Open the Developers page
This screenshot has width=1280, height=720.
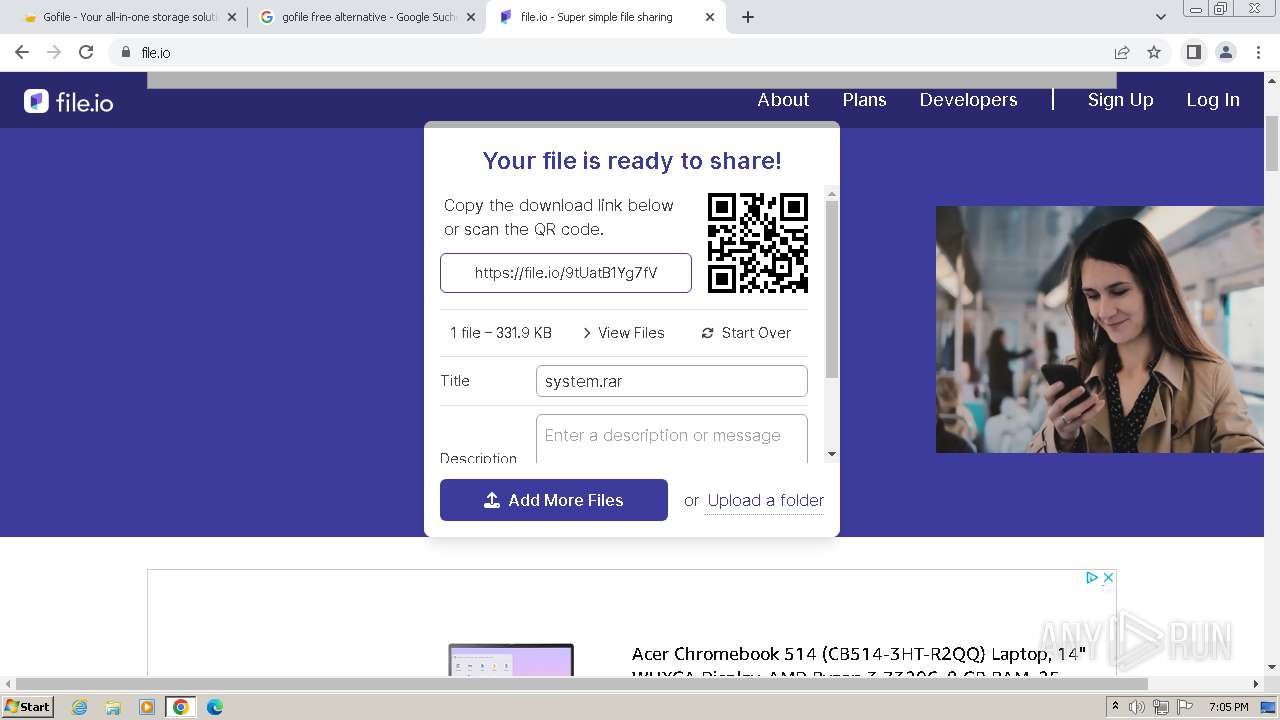[968, 100]
